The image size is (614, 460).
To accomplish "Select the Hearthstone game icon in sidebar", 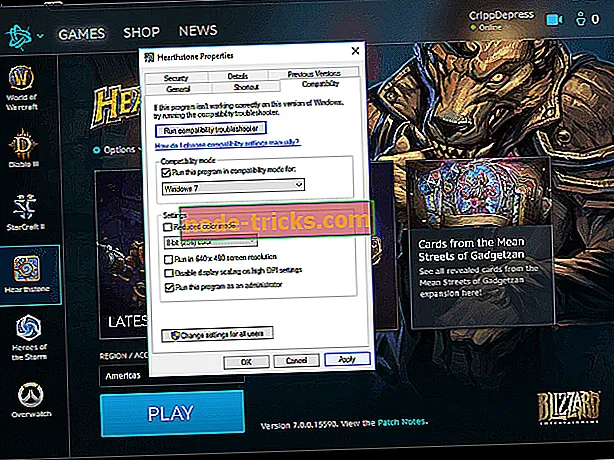I will [x=27, y=269].
